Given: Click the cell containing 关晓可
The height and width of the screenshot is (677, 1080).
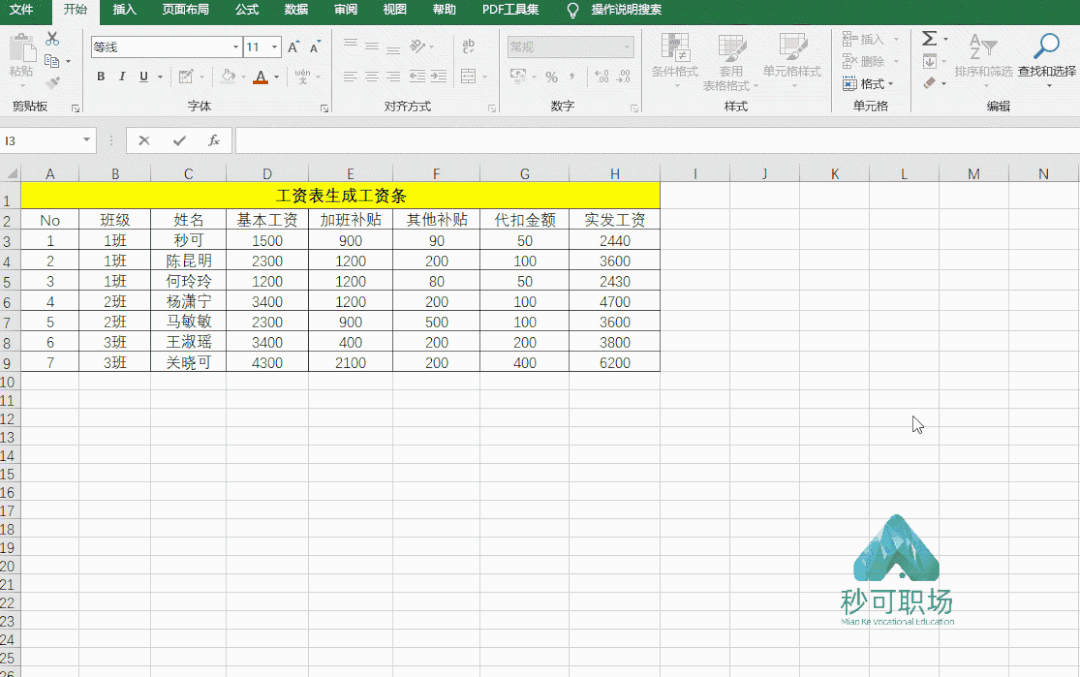Looking at the screenshot, I should click(188, 362).
